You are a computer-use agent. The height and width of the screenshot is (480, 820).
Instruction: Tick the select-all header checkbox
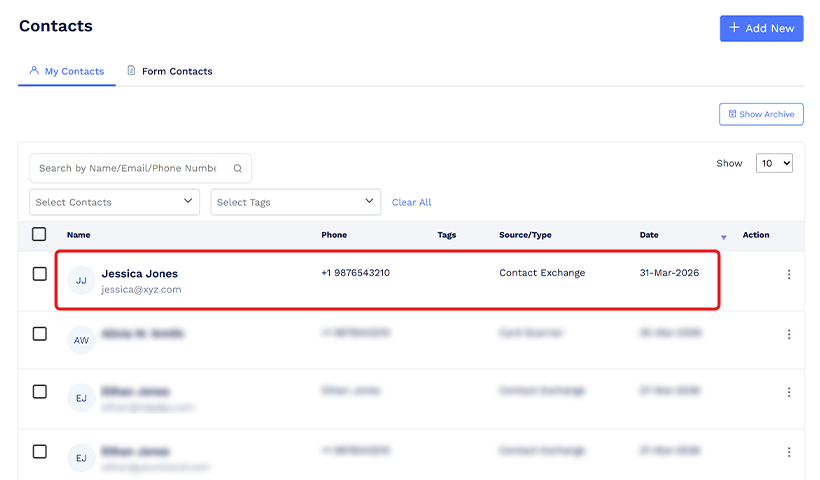pos(39,234)
